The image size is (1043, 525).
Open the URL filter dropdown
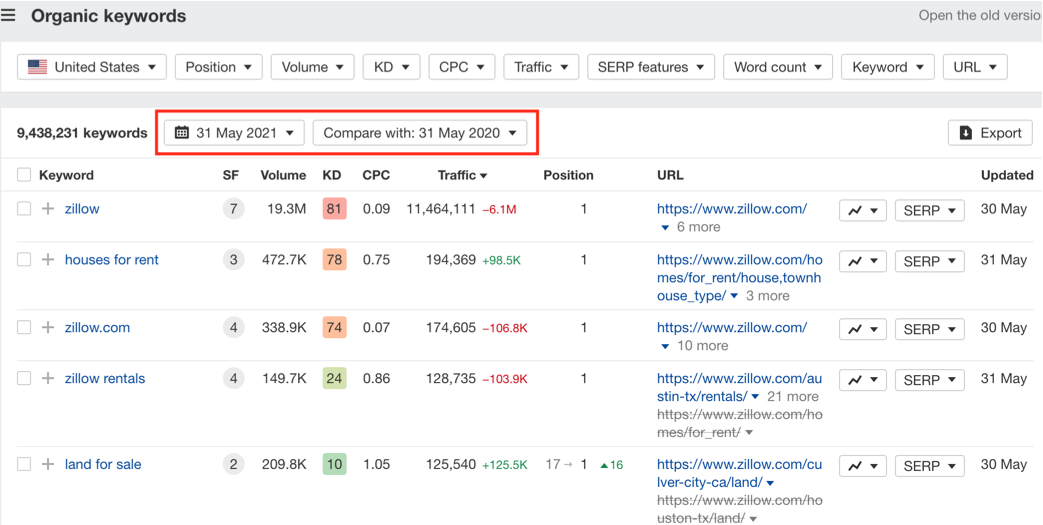975,67
